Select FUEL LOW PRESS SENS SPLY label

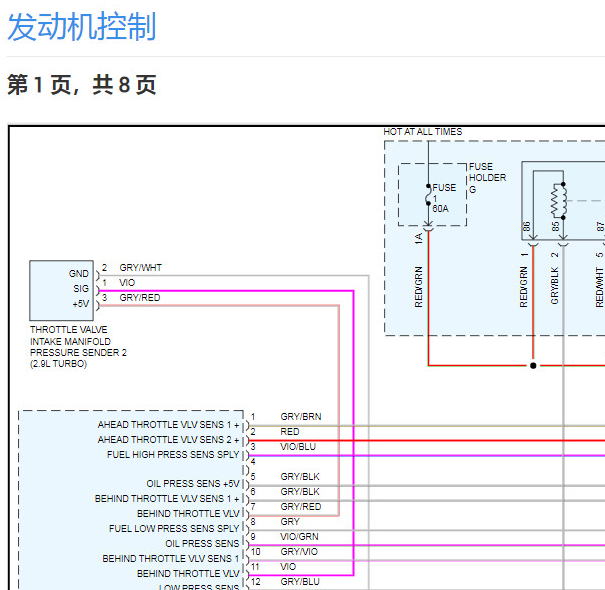174,528
